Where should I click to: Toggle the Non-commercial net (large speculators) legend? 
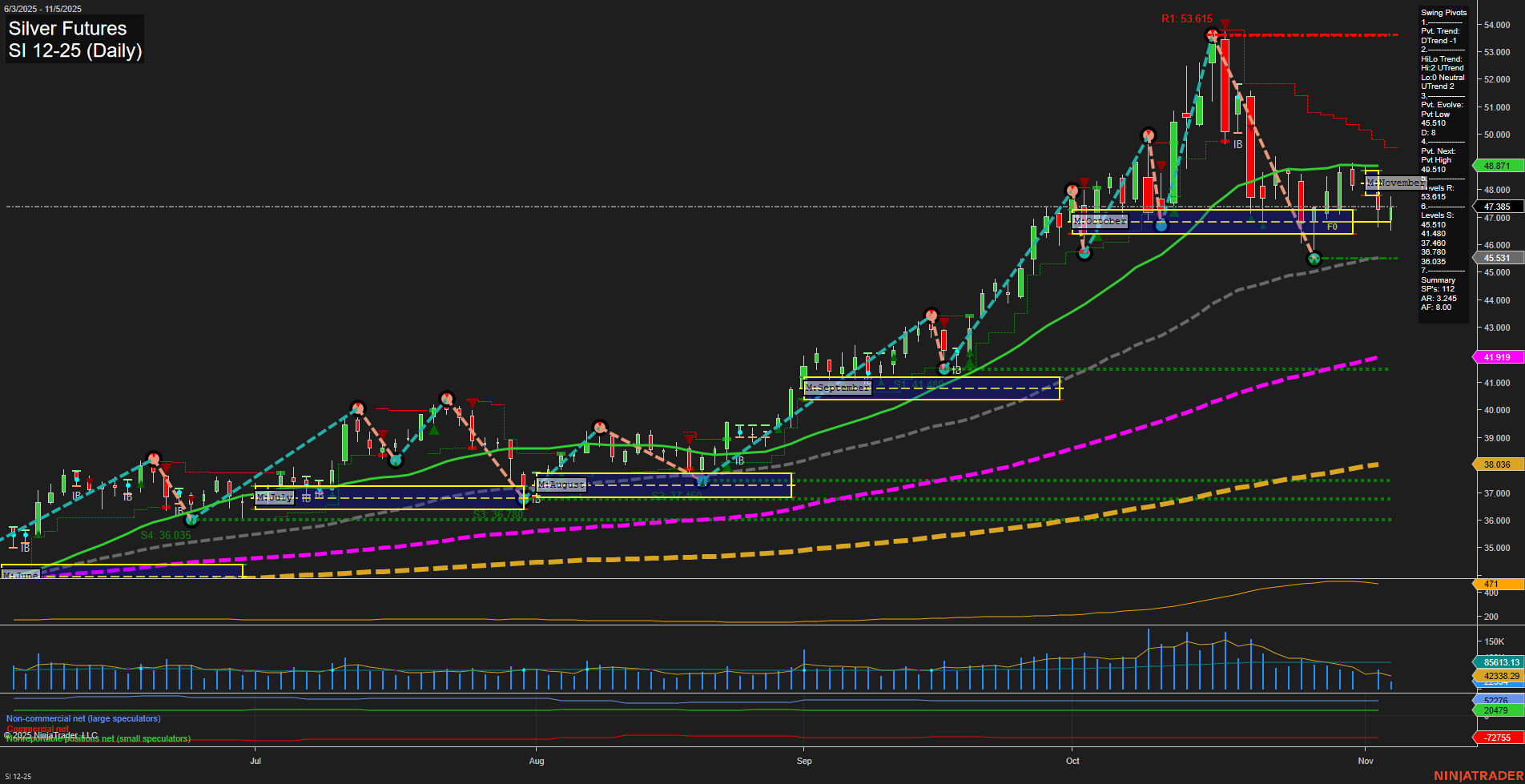tap(82, 718)
